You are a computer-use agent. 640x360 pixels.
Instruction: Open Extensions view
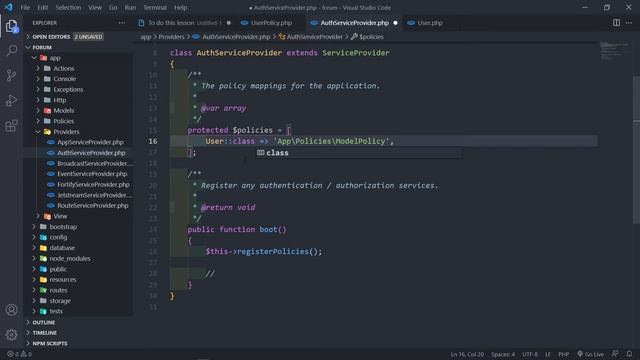coord(11,126)
